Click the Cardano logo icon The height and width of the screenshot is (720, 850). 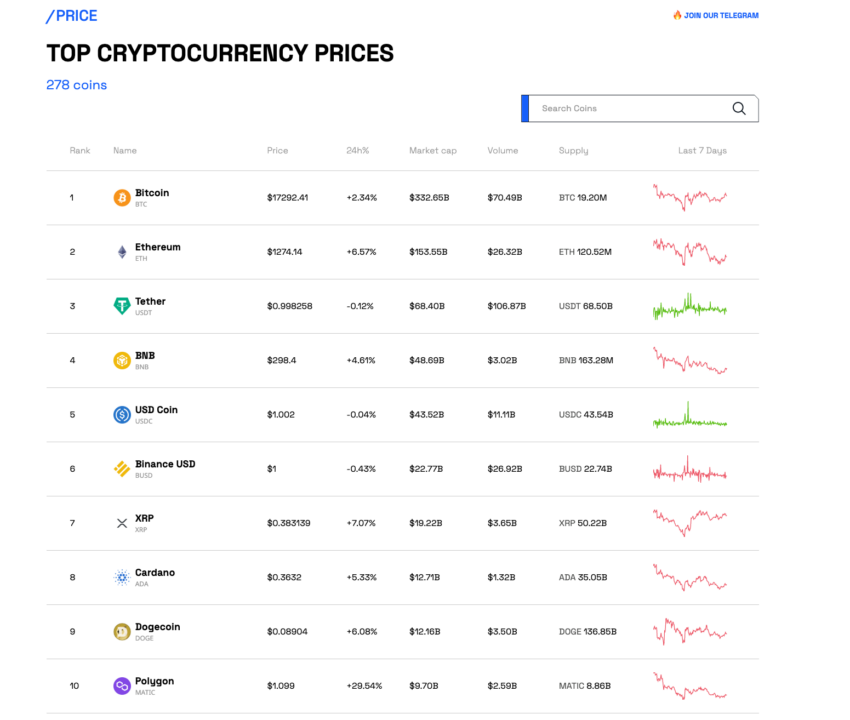tap(122, 577)
